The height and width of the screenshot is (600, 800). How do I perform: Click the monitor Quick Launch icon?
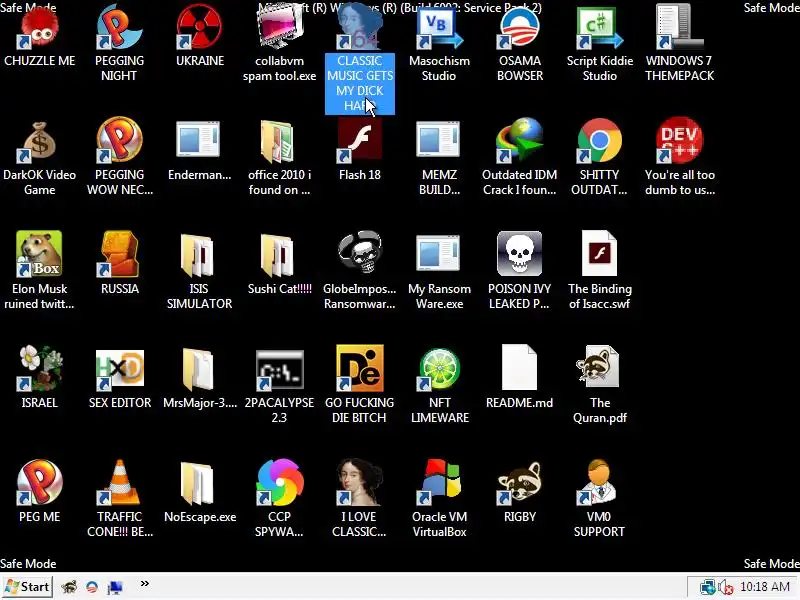click(x=115, y=588)
